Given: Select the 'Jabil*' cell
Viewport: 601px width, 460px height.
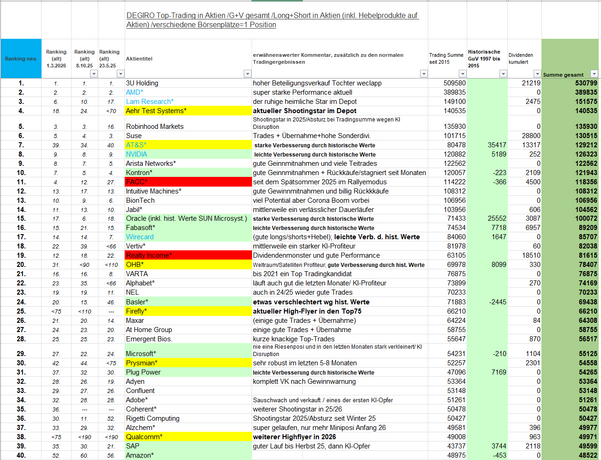Looking at the screenshot, I should [x=188, y=209].
